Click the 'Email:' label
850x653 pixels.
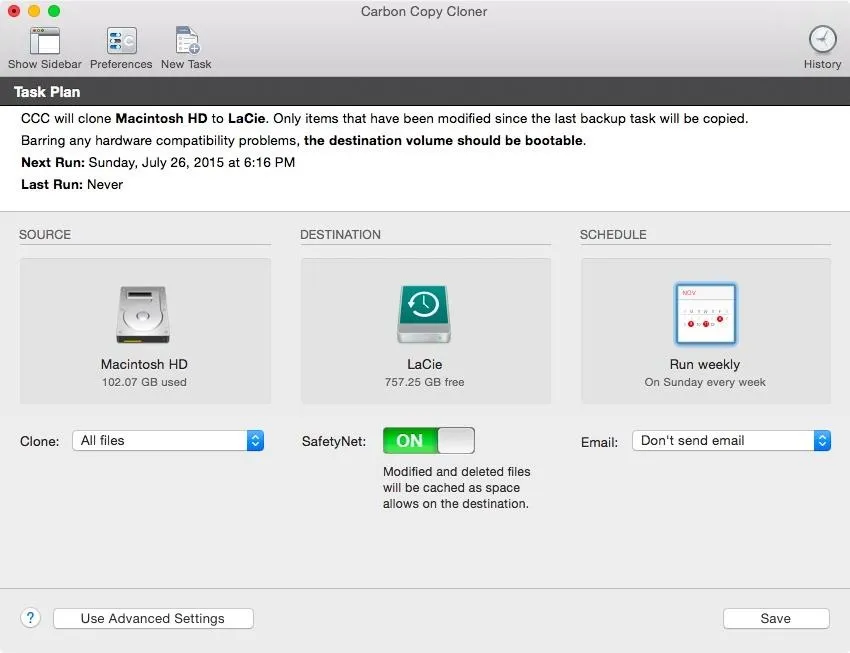click(x=600, y=442)
